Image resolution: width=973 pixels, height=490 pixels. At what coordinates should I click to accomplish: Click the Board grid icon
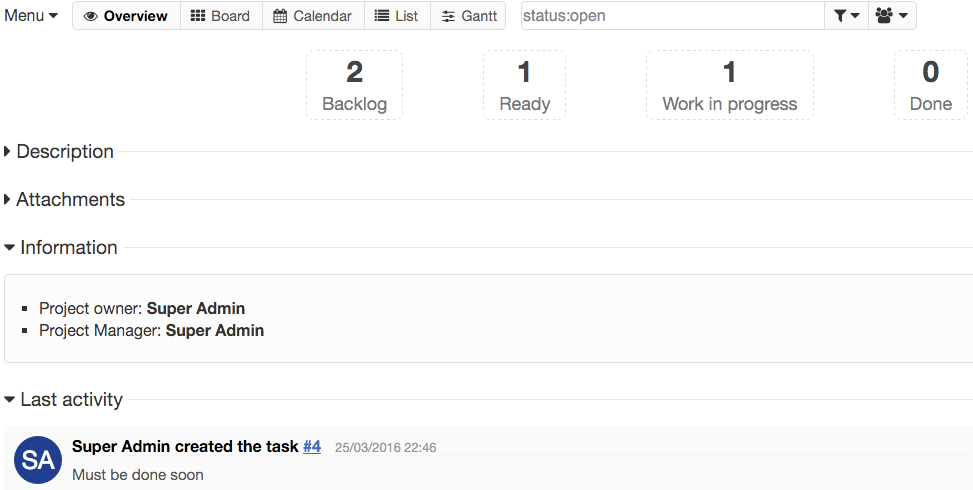[198, 16]
